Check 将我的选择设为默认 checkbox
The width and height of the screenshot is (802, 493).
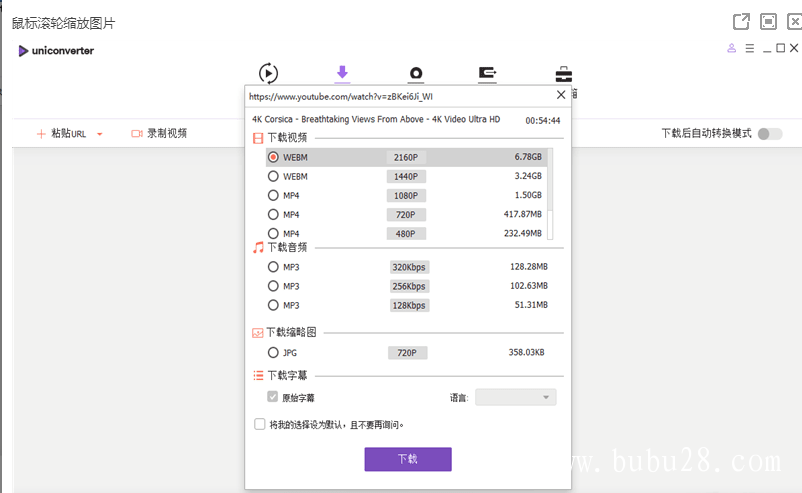coord(260,424)
